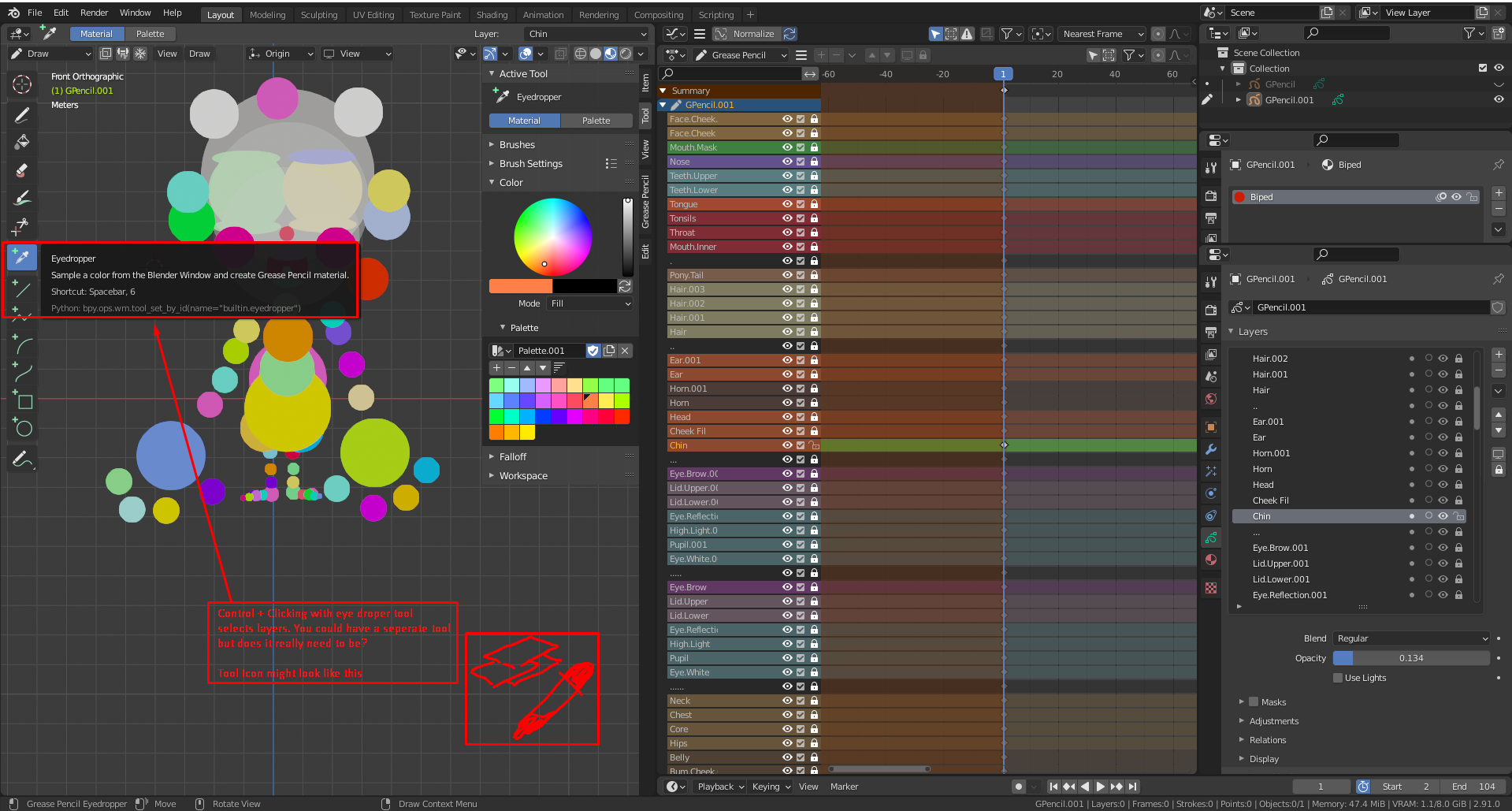Select the Cutter tool
Viewport: 1512px width, 811px height.
(x=22, y=226)
